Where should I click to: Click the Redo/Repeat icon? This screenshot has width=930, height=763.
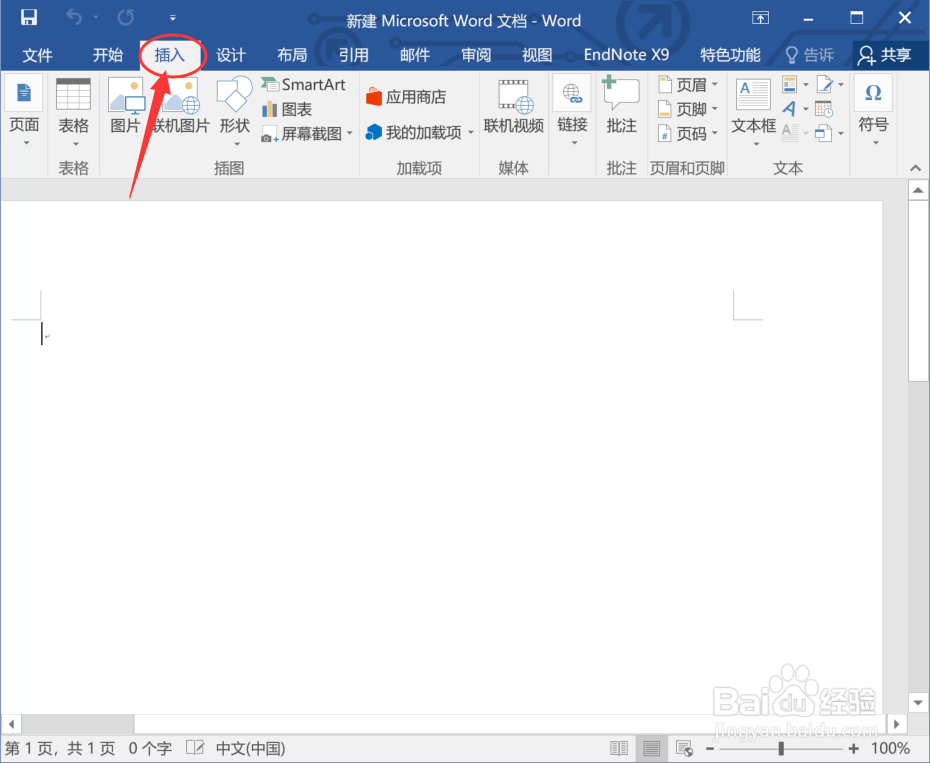click(126, 18)
